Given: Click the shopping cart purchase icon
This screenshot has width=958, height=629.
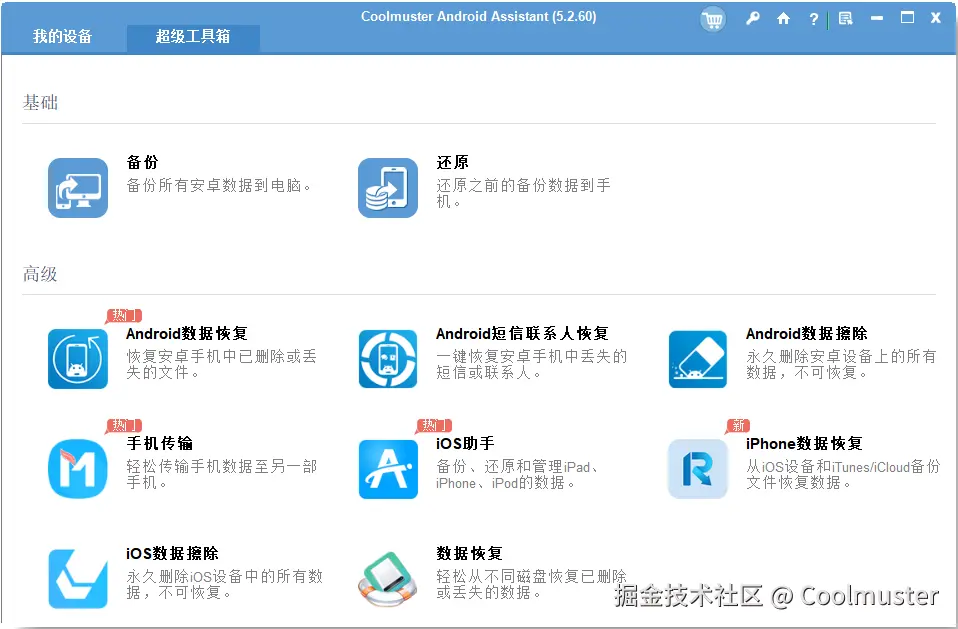Looking at the screenshot, I should 712,20.
